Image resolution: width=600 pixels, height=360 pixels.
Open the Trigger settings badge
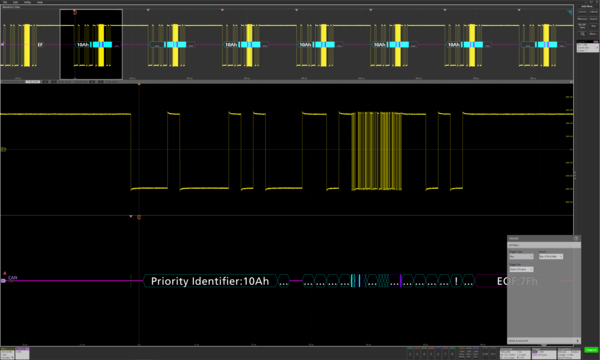click(544, 354)
